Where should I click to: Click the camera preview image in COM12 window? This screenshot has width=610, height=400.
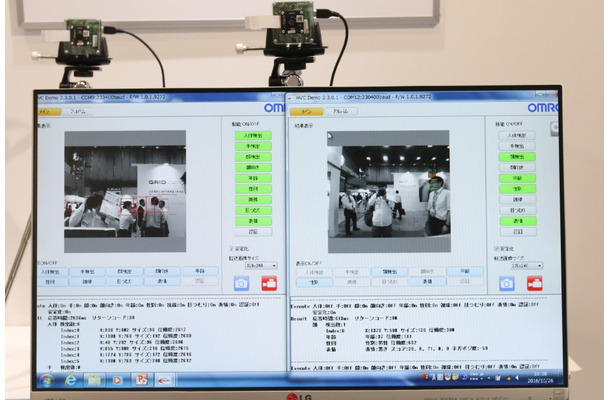389,191
